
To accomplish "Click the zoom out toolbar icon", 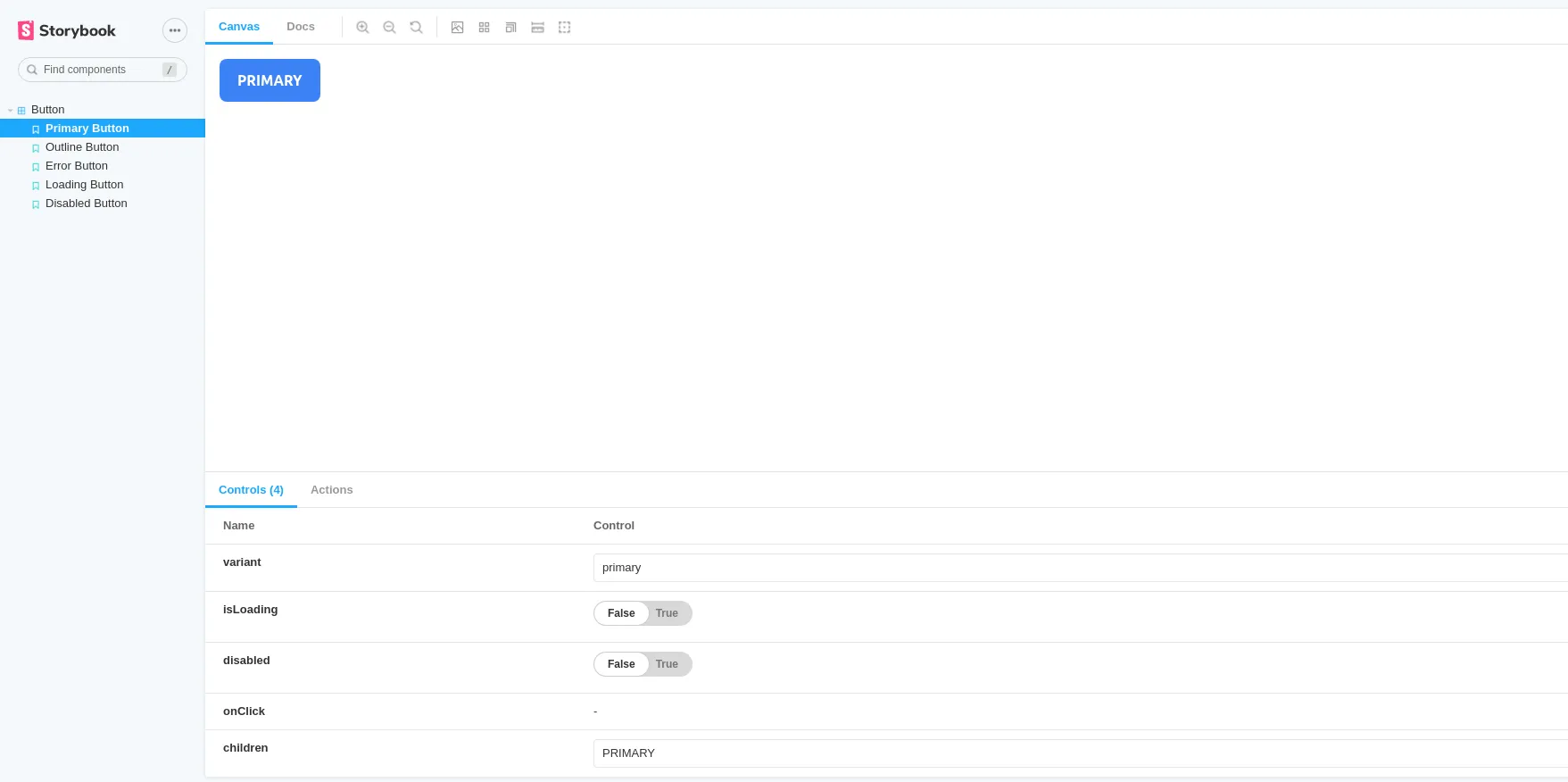I will pyautogui.click(x=389, y=28).
